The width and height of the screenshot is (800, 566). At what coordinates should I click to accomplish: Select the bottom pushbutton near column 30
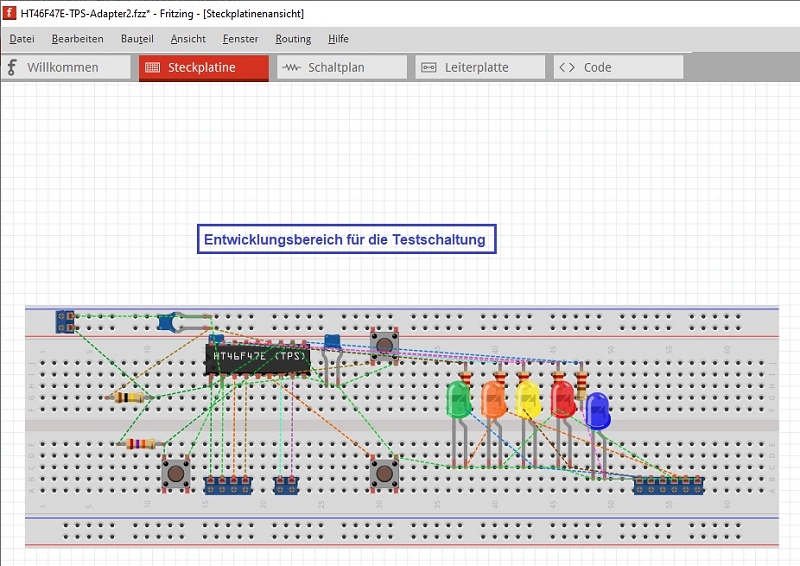tap(384, 474)
